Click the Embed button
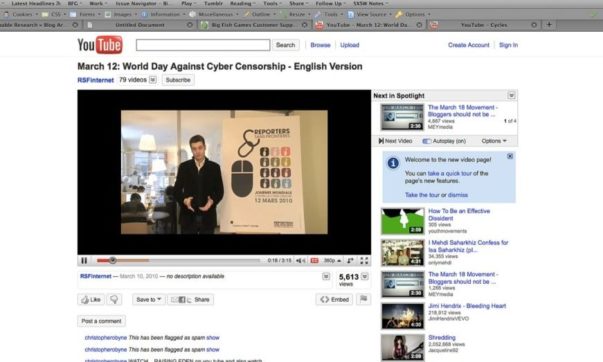603x362 pixels. coord(334,300)
